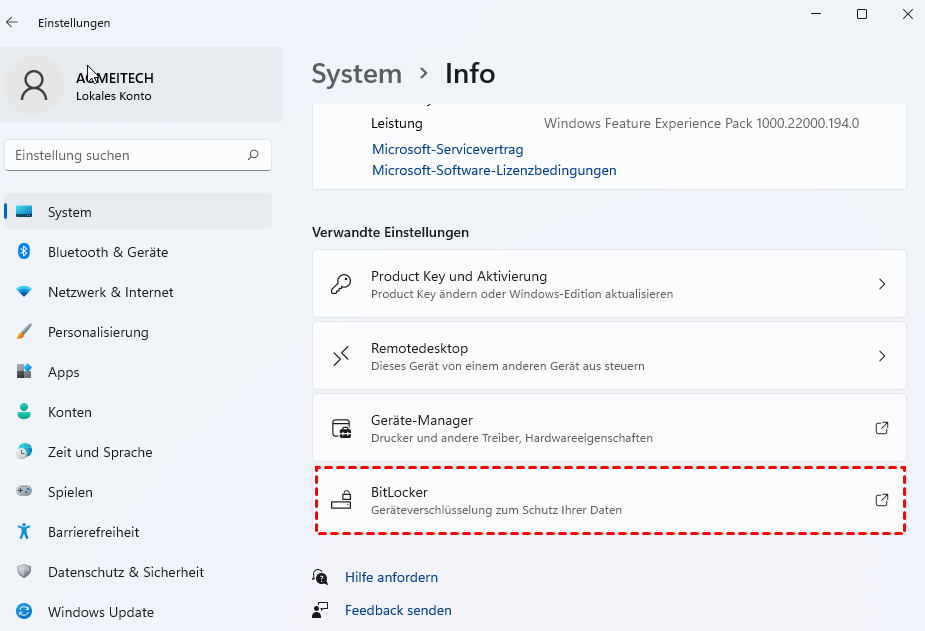Go to Datenschutz & Sicherheit

pyautogui.click(x=125, y=572)
